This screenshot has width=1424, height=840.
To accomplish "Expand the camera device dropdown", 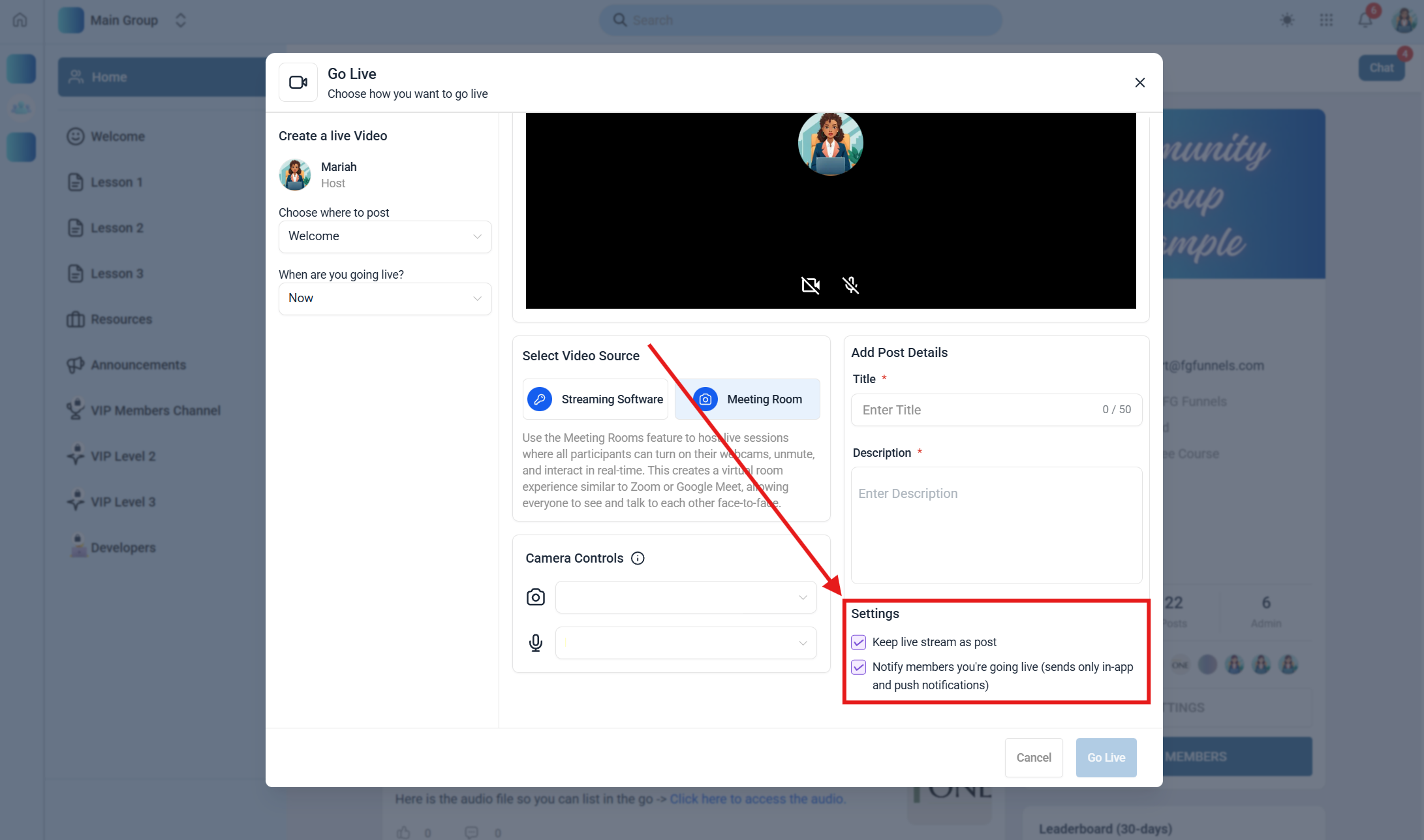I will coord(685,597).
